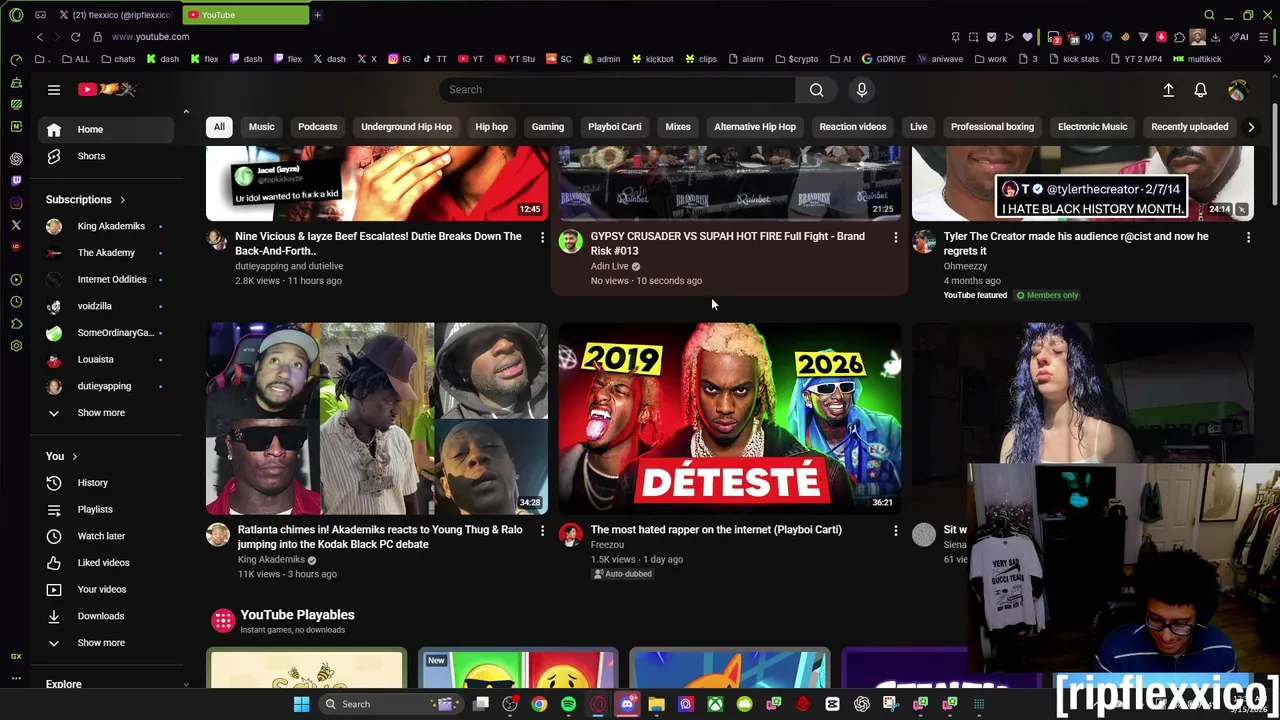Open voidzilla subscription channel
The height and width of the screenshot is (720, 1280).
coord(105,306)
